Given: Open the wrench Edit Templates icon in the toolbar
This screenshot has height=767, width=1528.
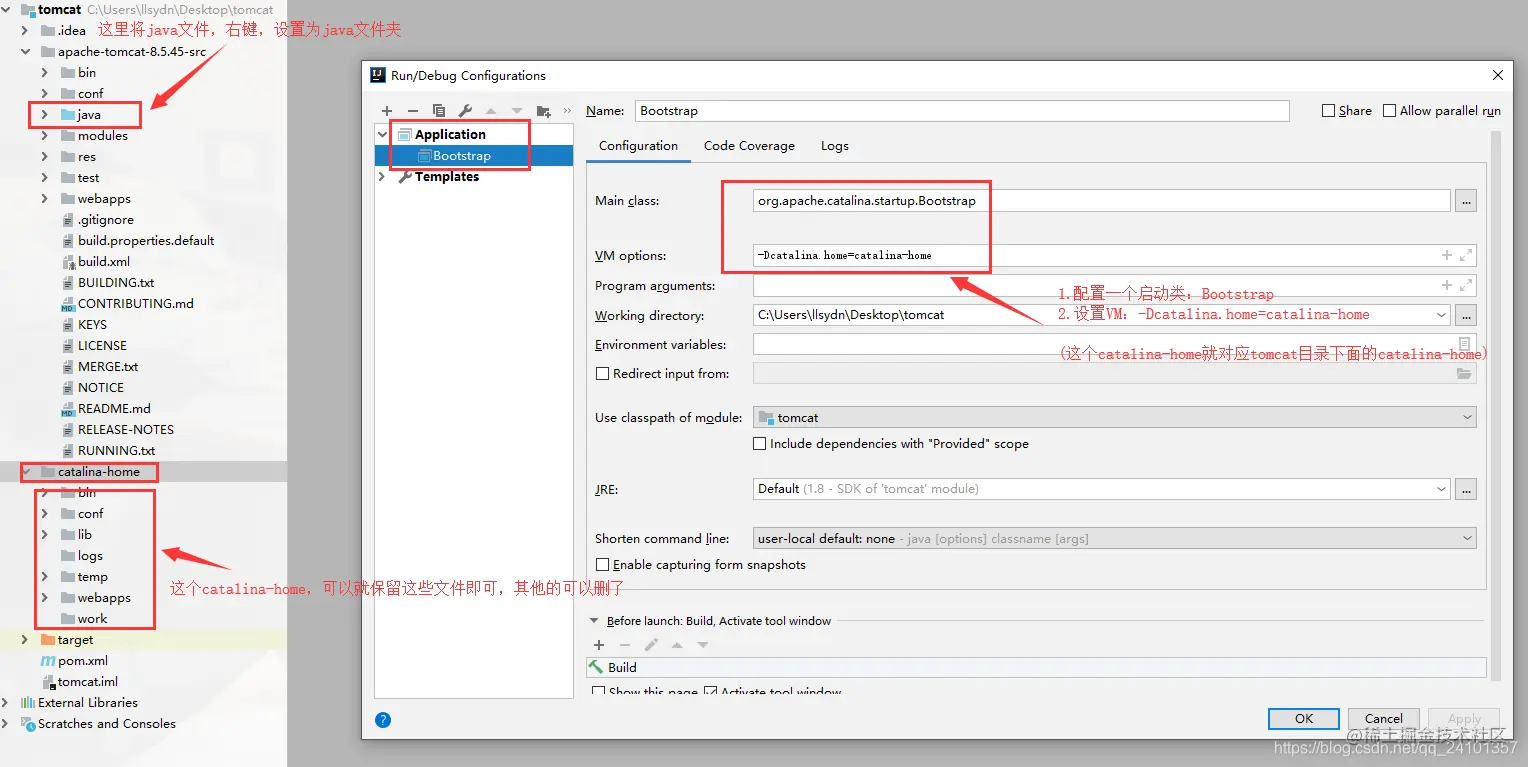Looking at the screenshot, I should point(465,111).
